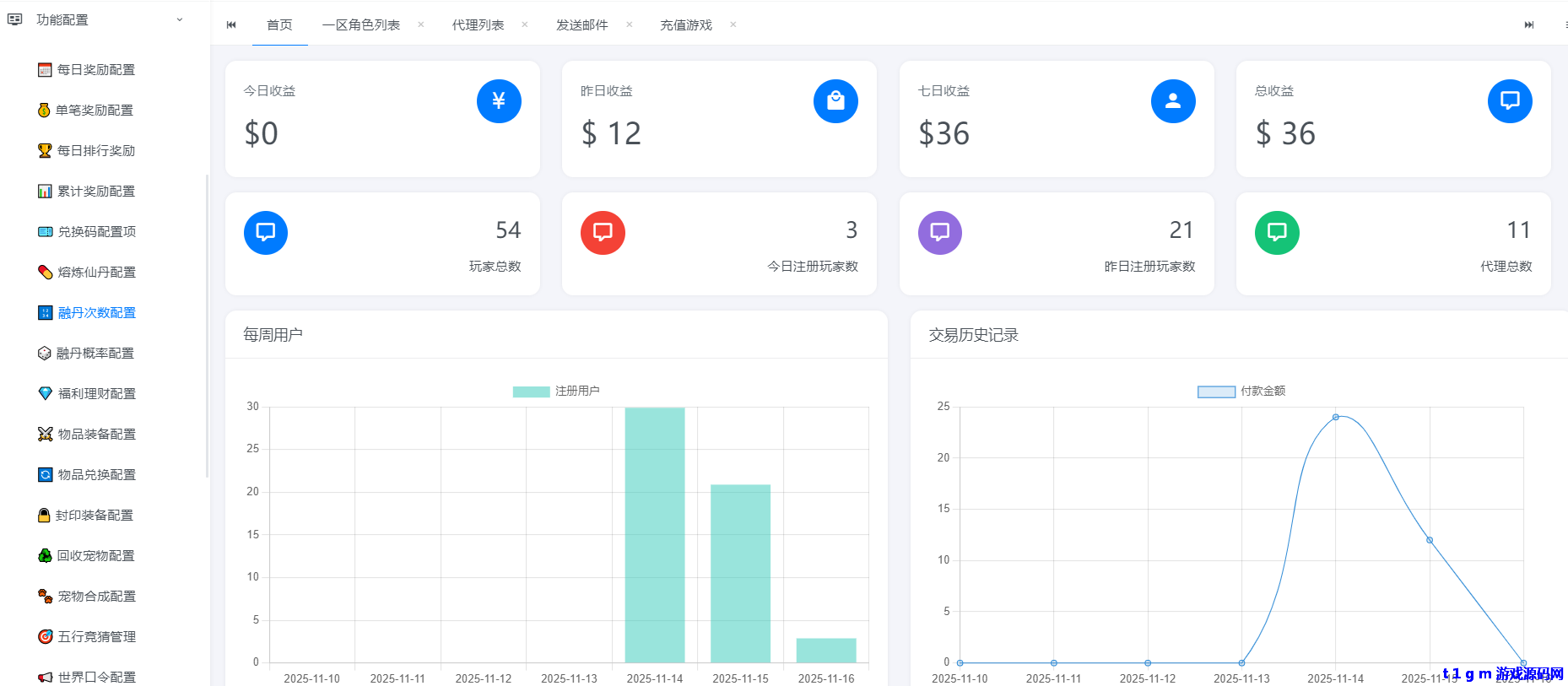
Task: Click the chat icon on 总收益 card
Action: [x=1509, y=101]
